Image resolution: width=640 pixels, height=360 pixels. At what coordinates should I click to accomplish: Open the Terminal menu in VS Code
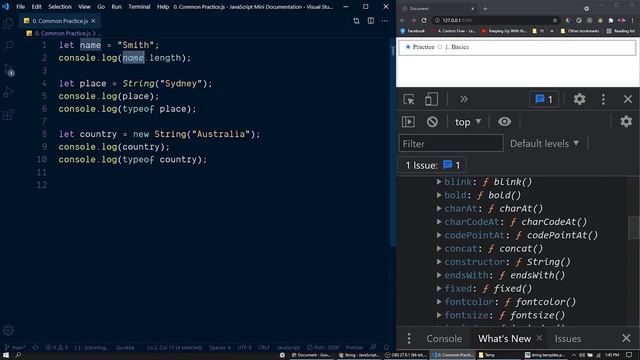click(x=139, y=7)
